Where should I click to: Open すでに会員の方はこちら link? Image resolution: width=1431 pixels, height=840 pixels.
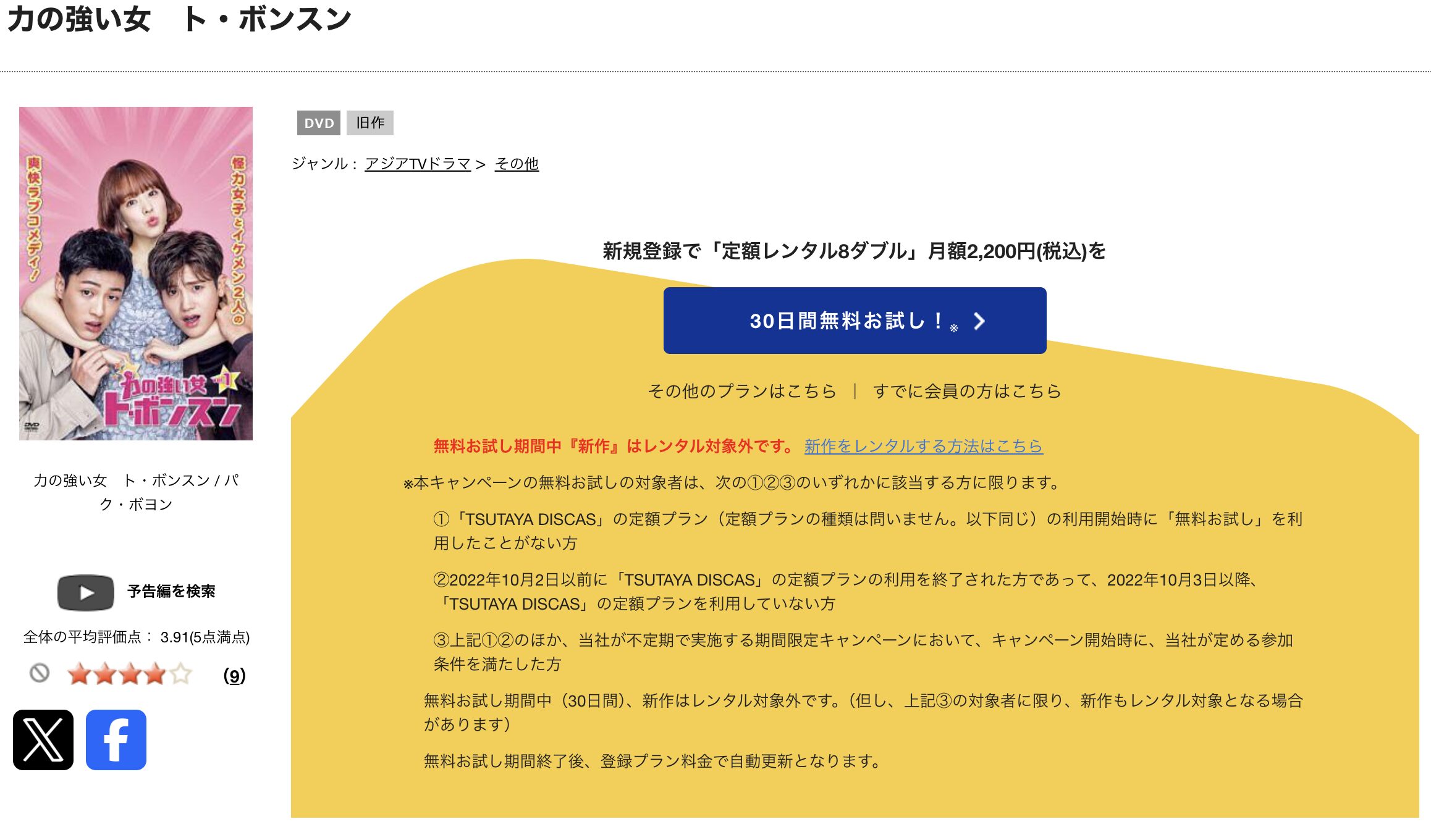click(x=967, y=391)
